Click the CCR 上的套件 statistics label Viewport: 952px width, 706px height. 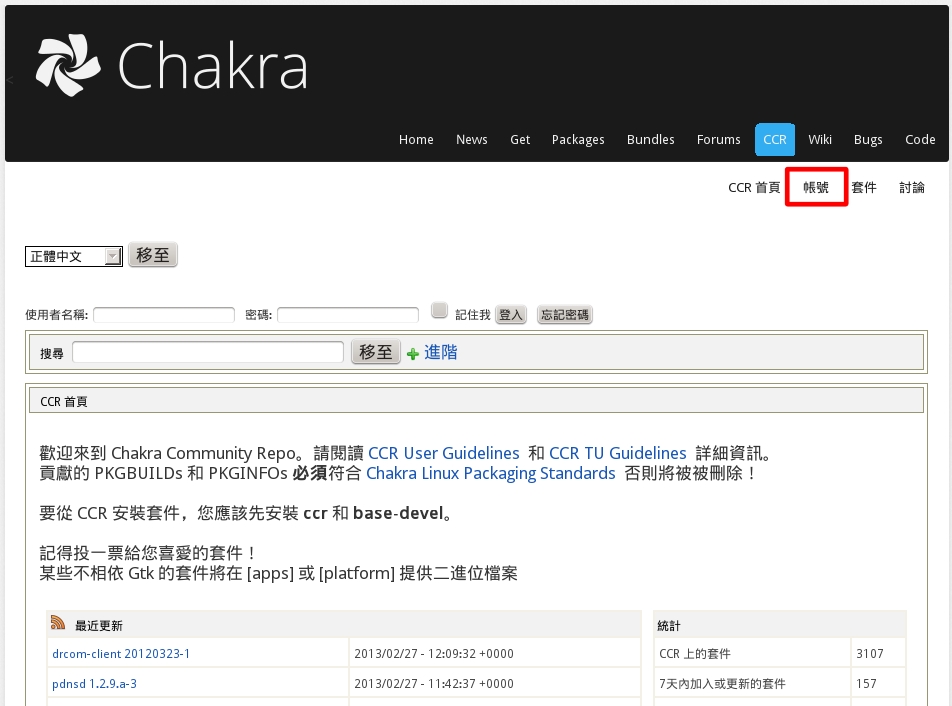[695, 654]
